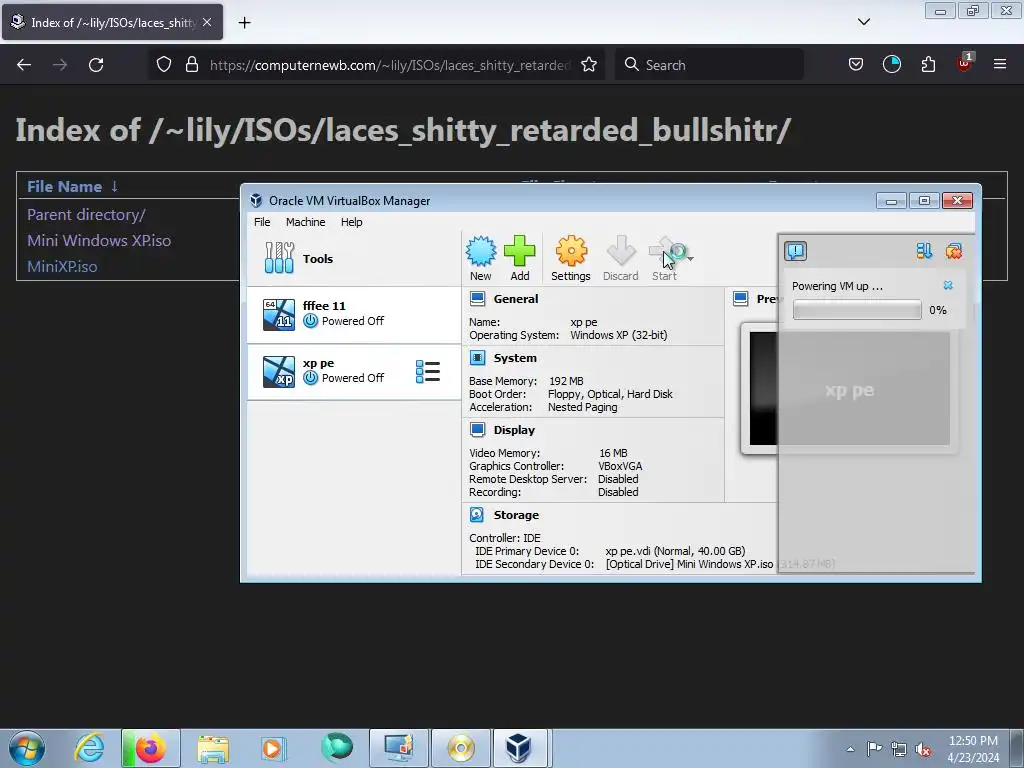Click the Powering VM up progress bar
This screenshot has height=768, width=1024.
(x=857, y=310)
